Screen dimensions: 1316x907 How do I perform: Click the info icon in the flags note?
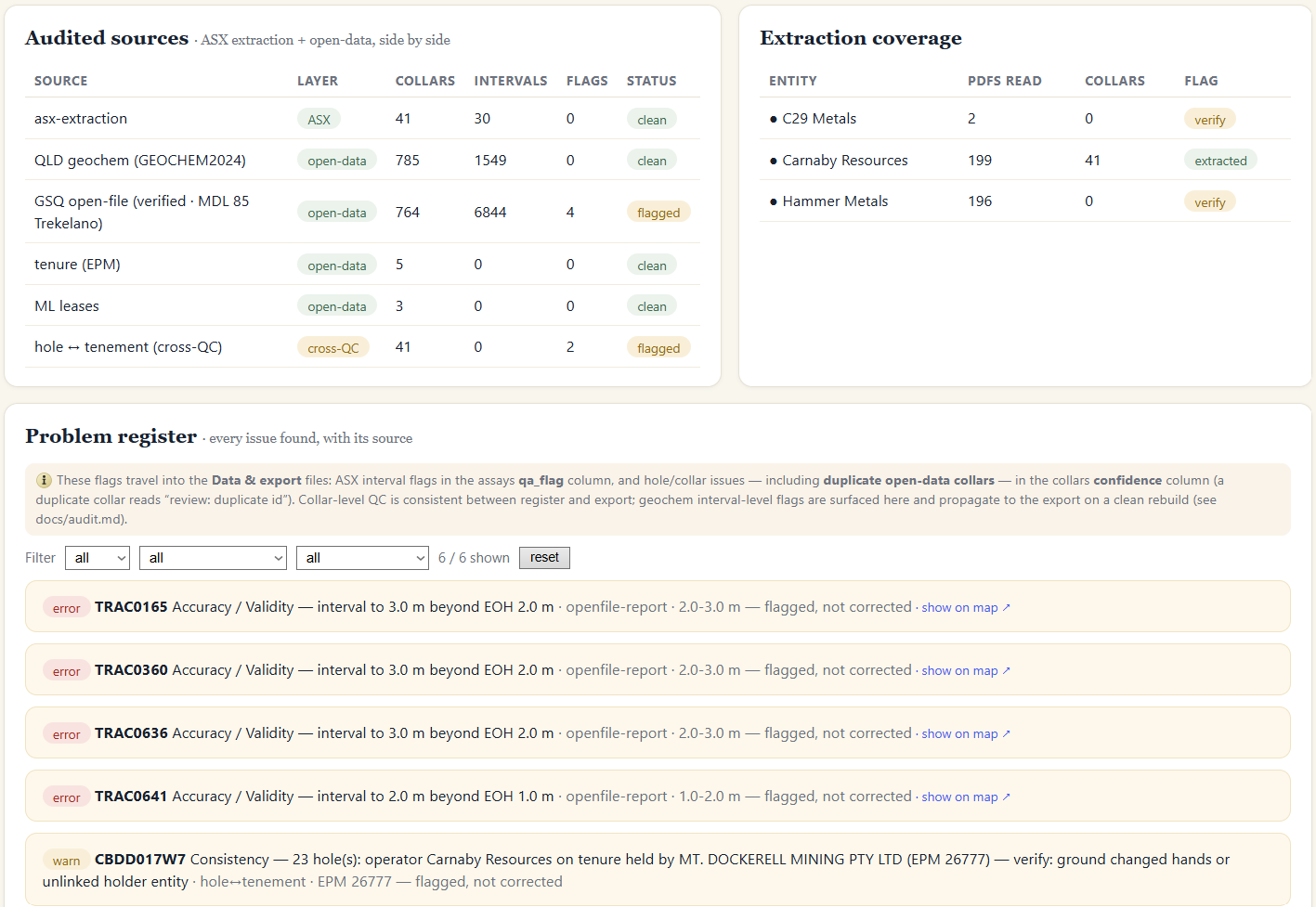coord(44,480)
